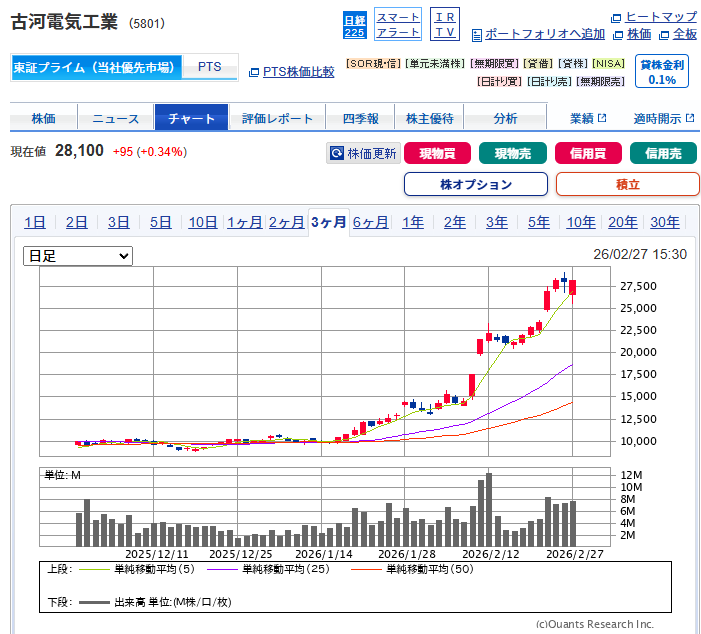Screen dimensions: 701x634
Task: Click the refresh icon in 株価更新
Action: 337,153
